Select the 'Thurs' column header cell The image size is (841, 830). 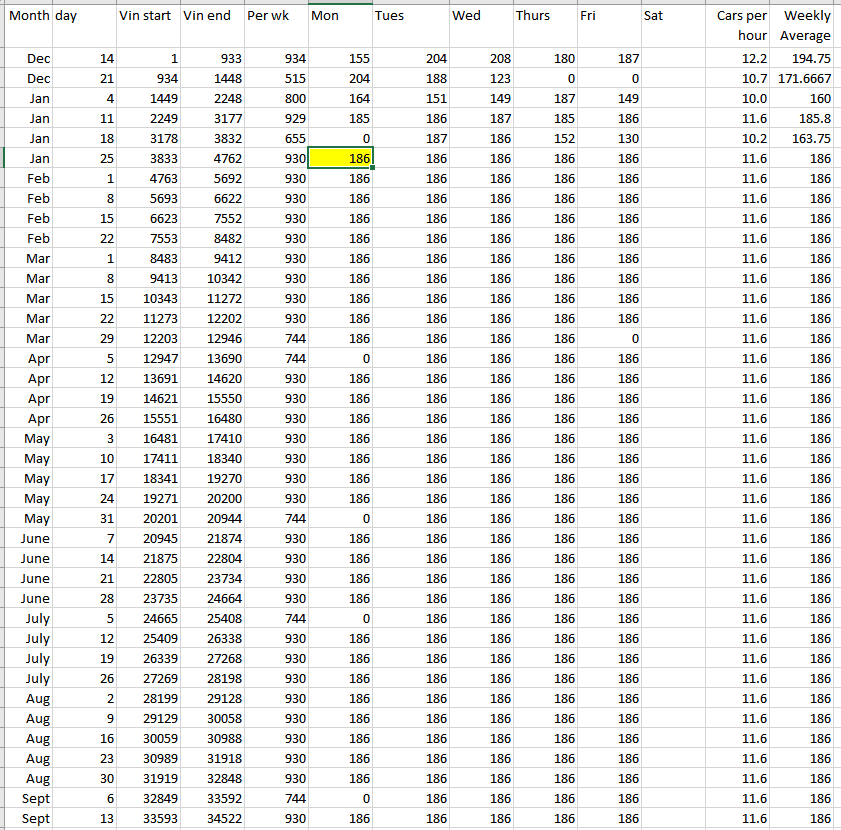point(544,17)
